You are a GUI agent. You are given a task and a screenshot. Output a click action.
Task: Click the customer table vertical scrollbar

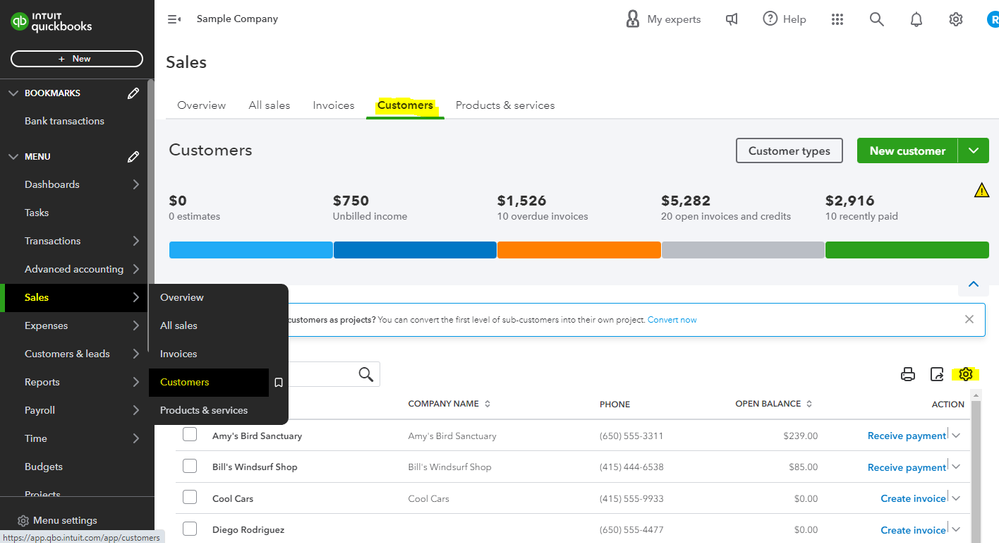coord(975,468)
